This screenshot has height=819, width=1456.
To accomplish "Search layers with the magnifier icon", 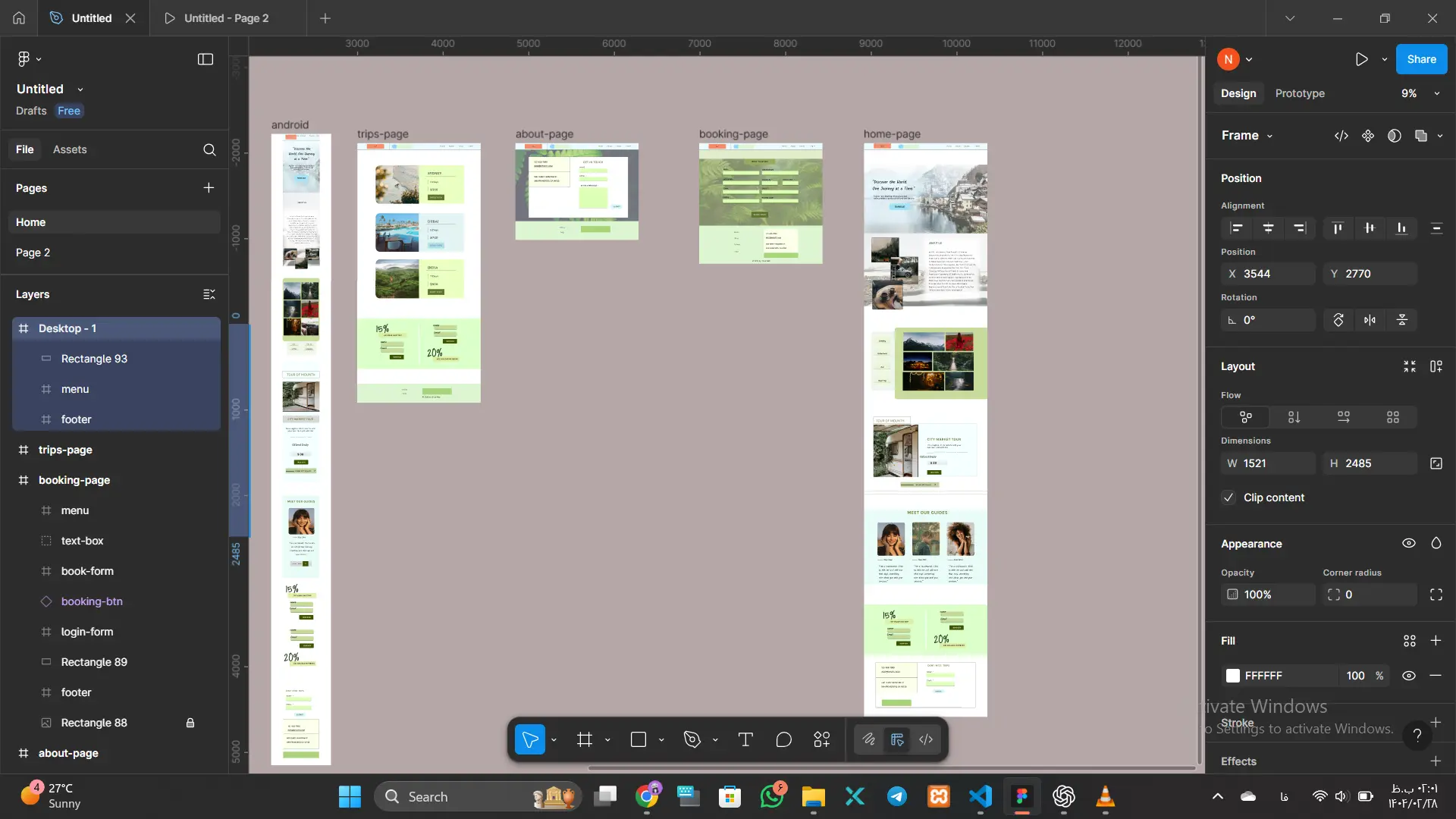I will [209, 149].
